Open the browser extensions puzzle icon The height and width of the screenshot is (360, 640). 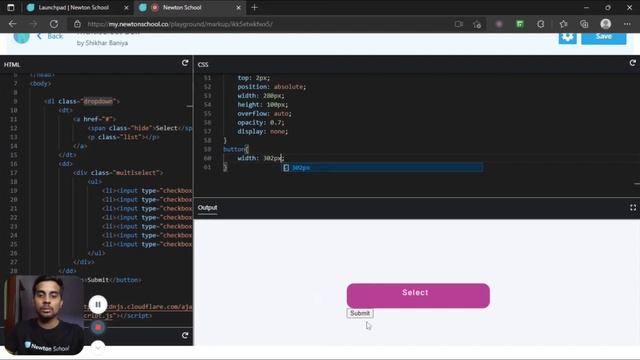tap(540, 24)
